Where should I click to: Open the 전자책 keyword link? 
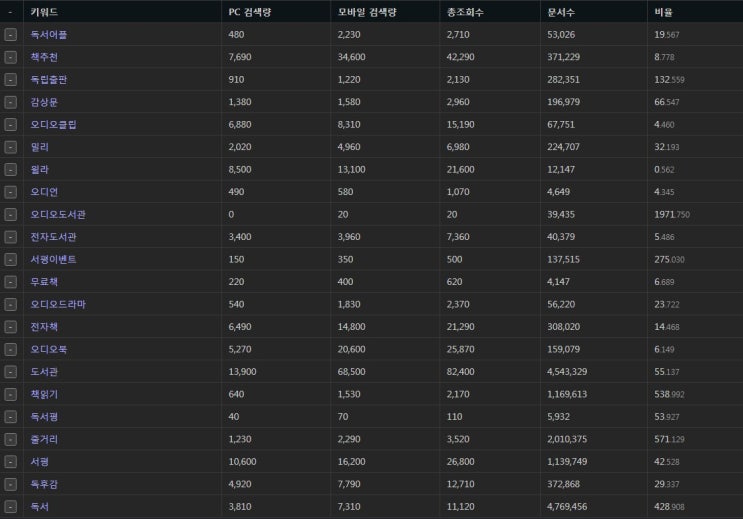click(x=44, y=327)
